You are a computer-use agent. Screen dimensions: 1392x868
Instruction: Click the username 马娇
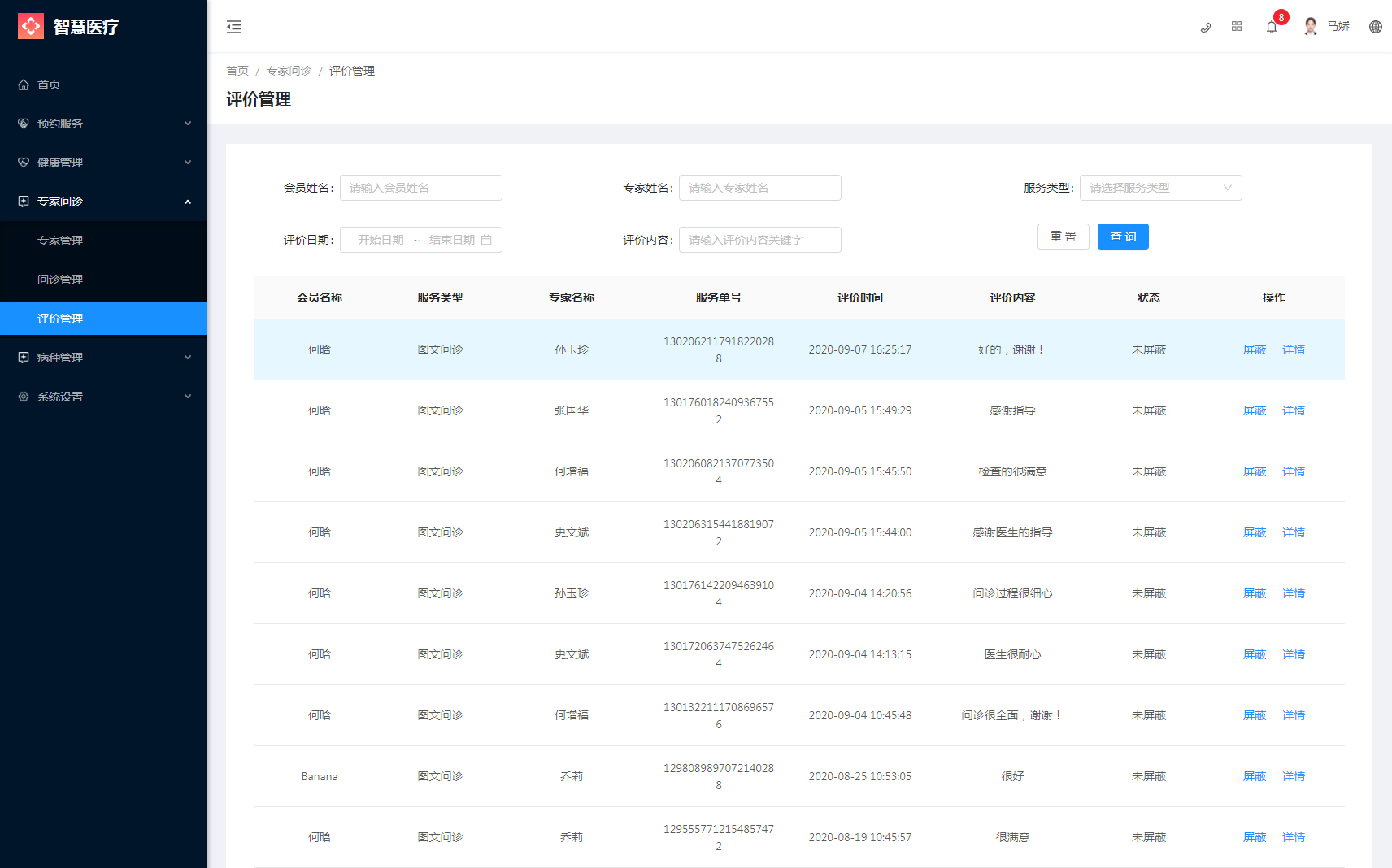coord(1338,26)
